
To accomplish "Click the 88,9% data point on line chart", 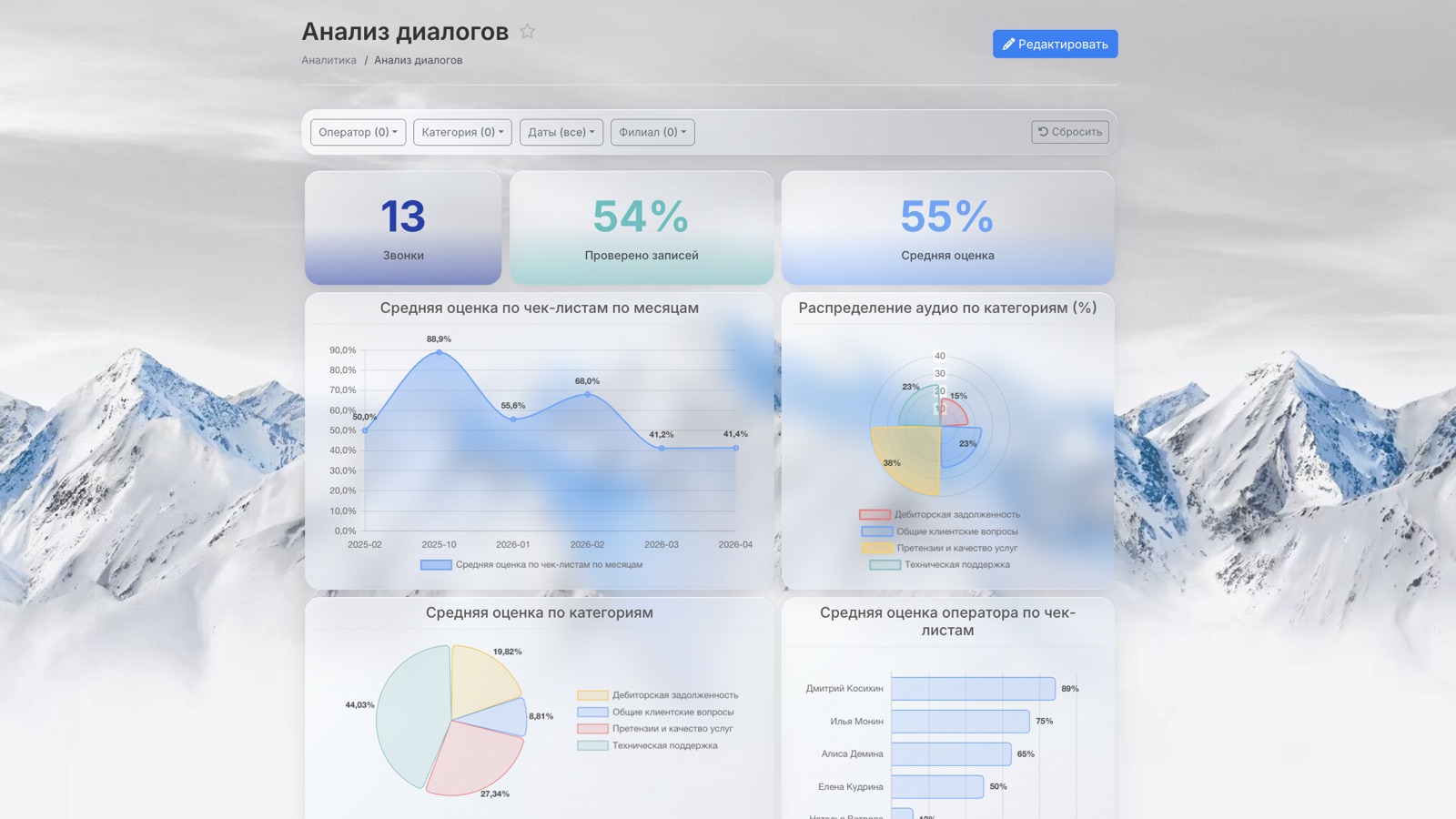I will 439,352.
